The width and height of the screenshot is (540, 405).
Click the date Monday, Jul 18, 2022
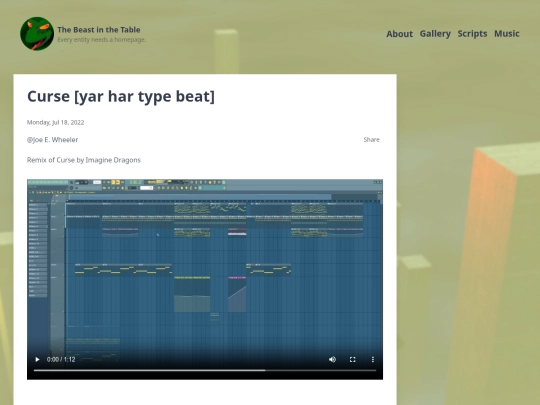click(55, 122)
